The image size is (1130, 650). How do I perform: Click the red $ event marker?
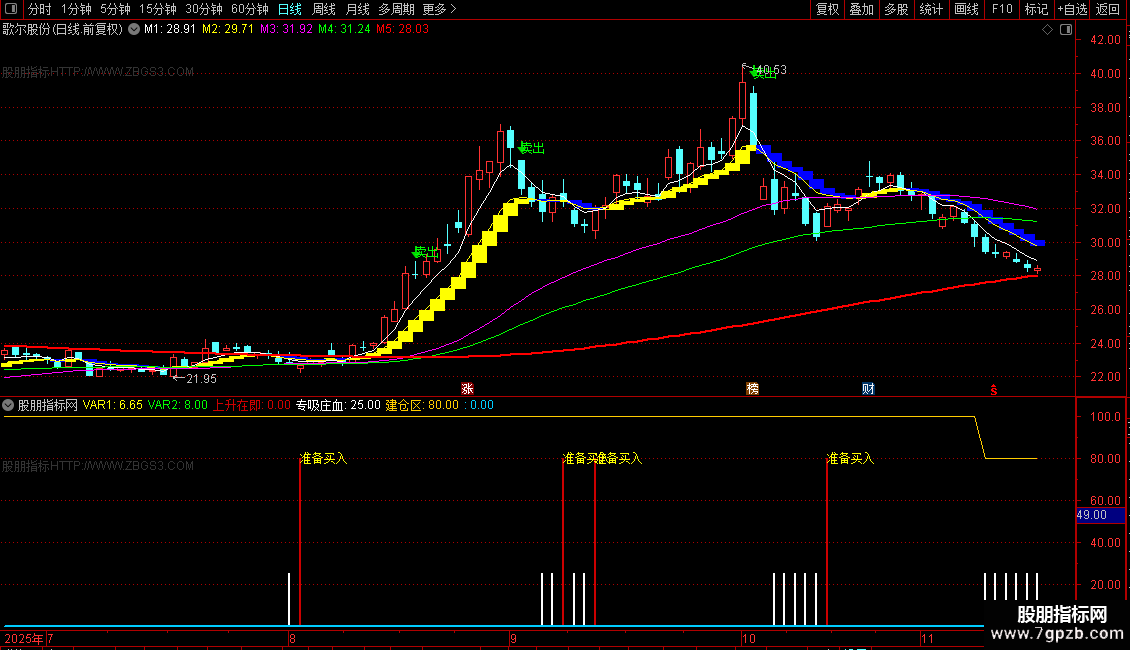click(x=994, y=389)
